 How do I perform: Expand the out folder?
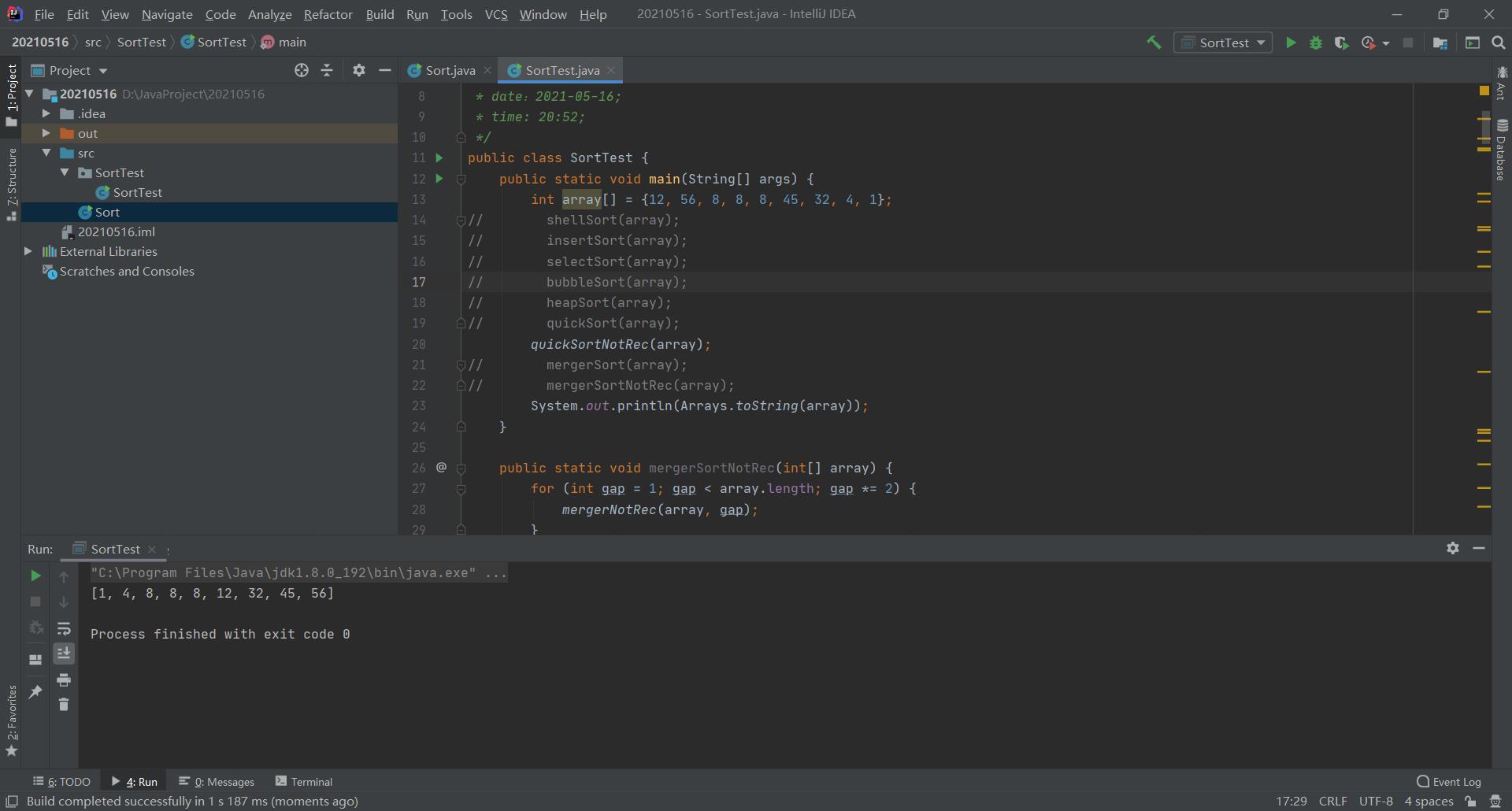tap(46, 133)
